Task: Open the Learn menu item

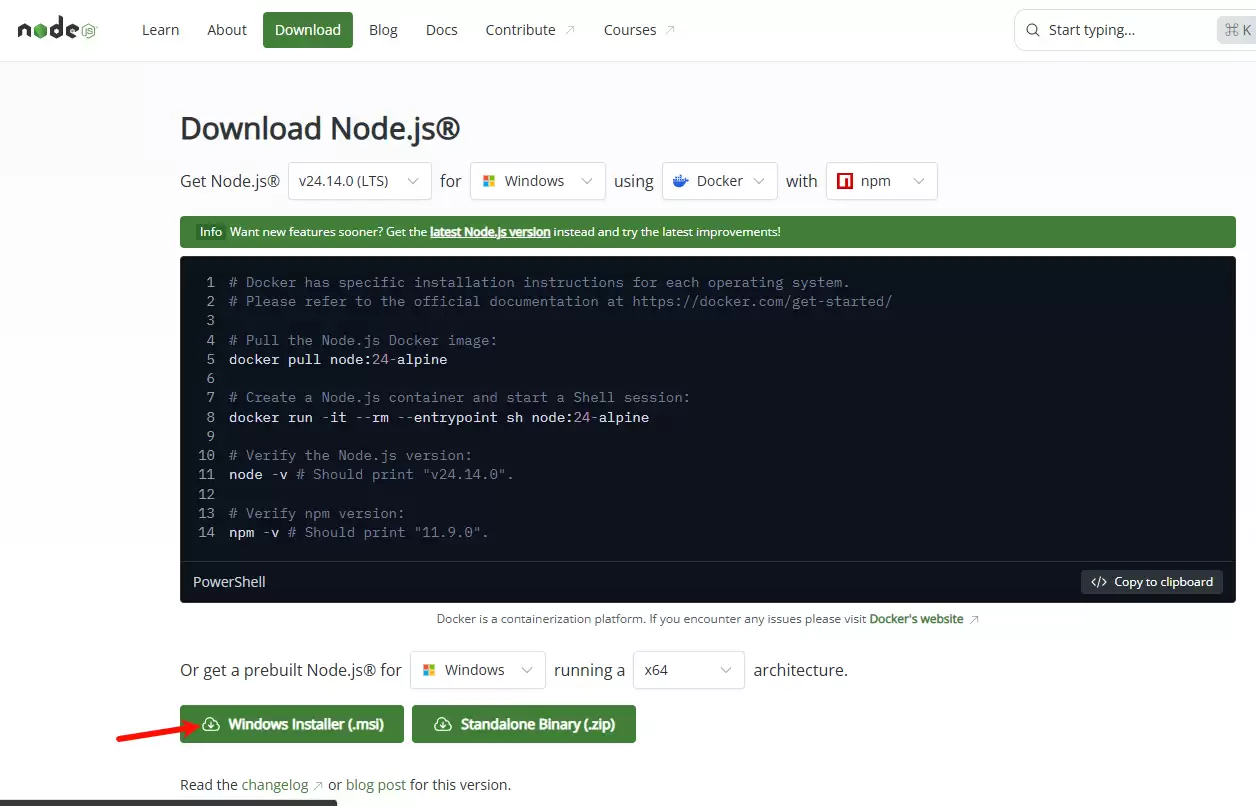Action: click(x=160, y=30)
